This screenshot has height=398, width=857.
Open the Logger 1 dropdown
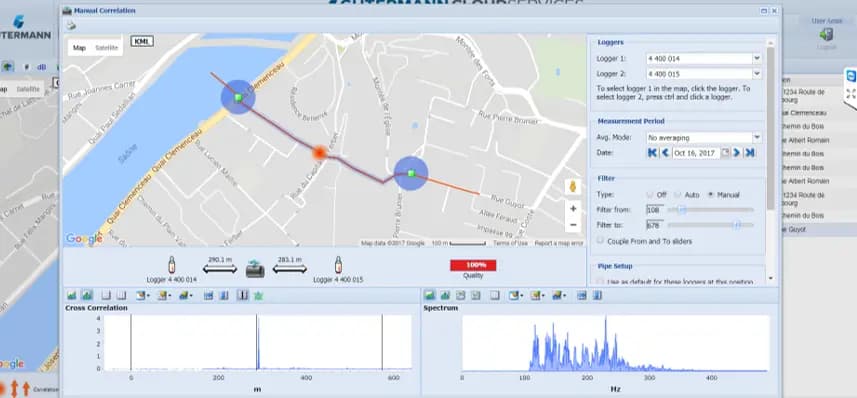(x=757, y=58)
